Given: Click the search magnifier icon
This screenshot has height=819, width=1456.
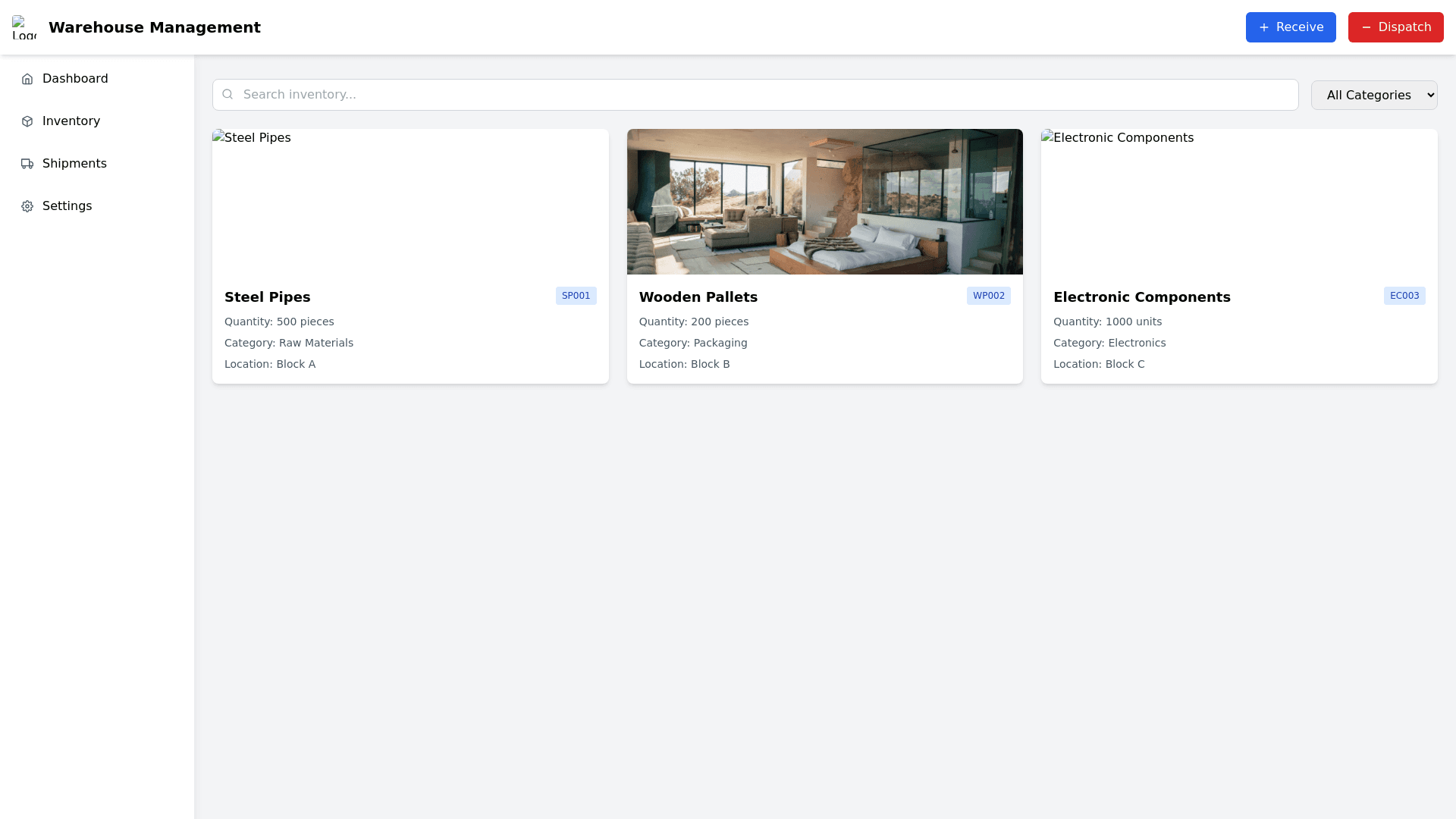Looking at the screenshot, I should point(227,95).
